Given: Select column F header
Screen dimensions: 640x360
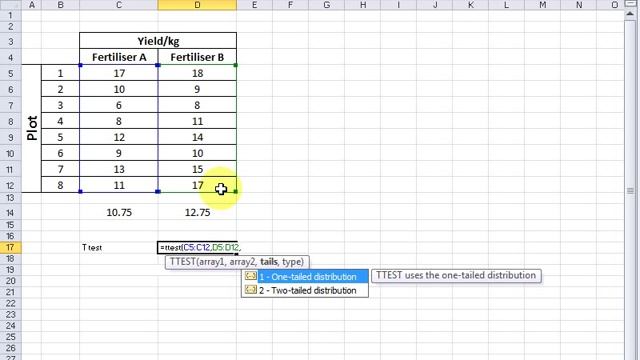Looking at the screenshot, I should point(290,5).
